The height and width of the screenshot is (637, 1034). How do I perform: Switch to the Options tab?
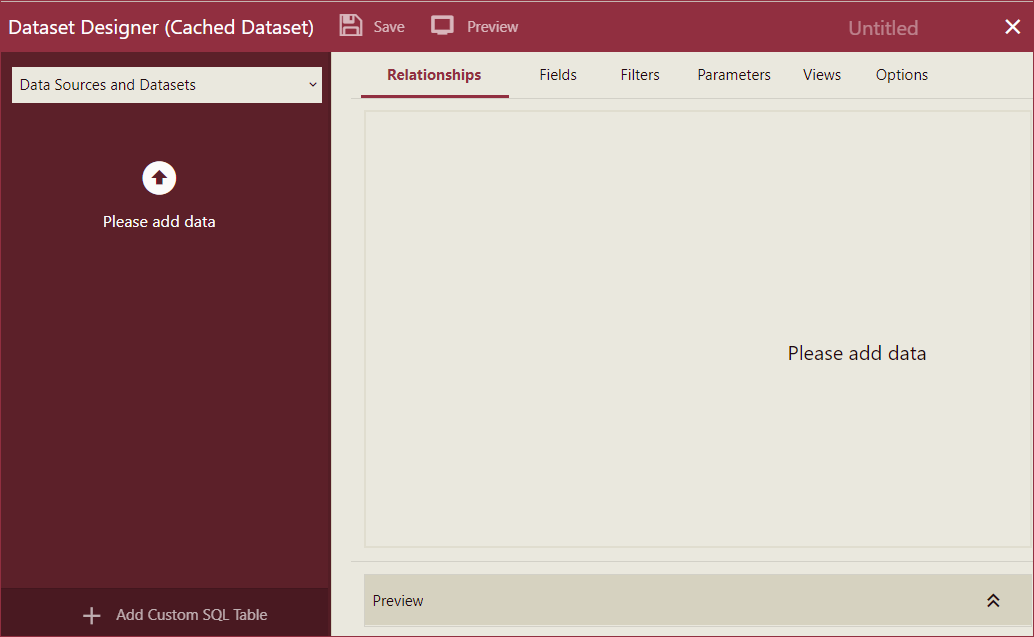click(x=901, y=74)
